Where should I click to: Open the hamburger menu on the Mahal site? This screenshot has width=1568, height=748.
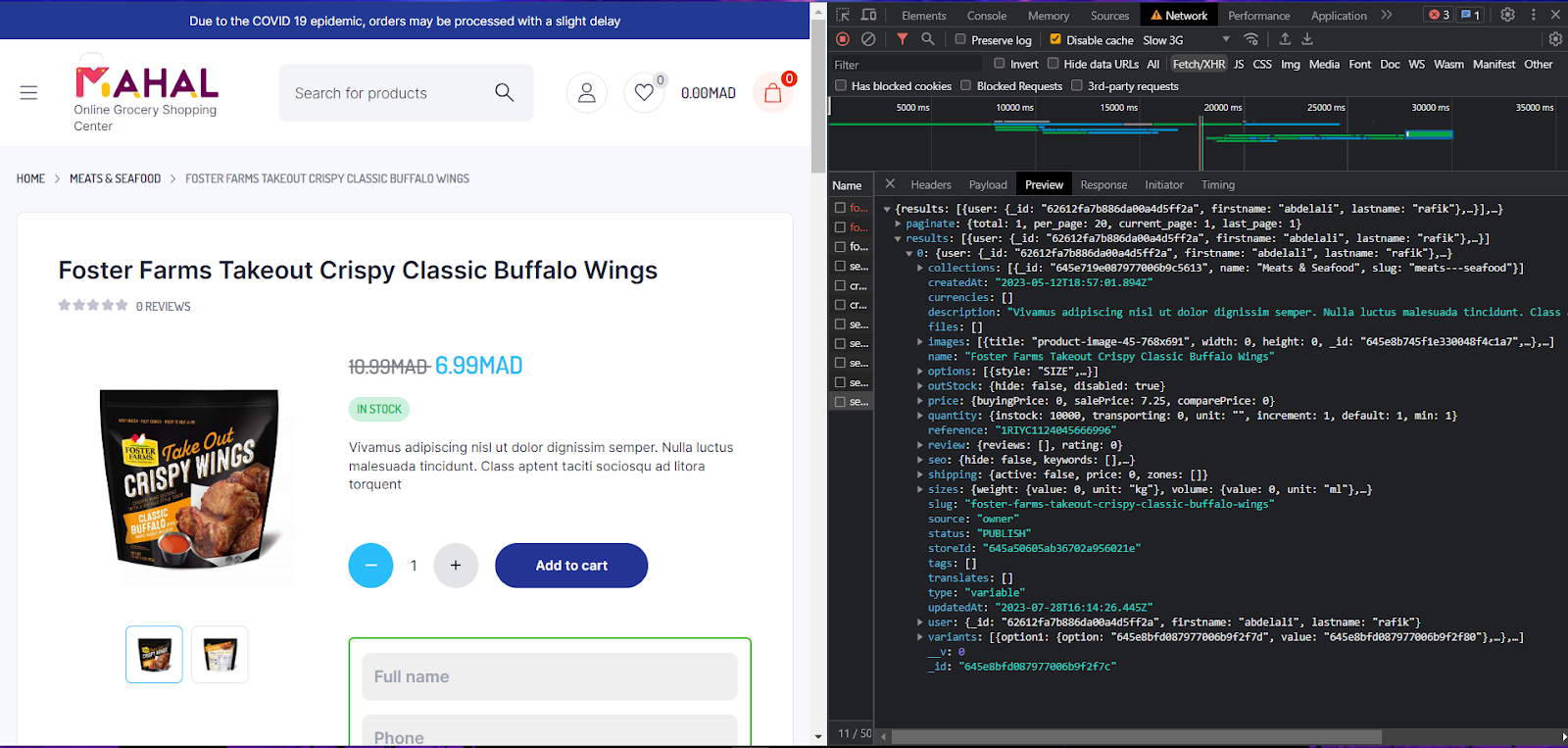click(28, 93)
